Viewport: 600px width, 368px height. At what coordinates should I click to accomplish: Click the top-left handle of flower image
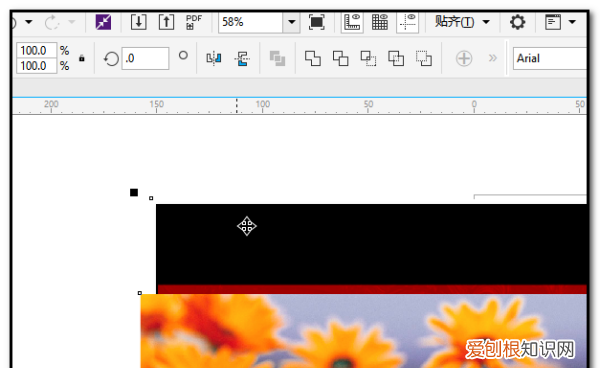point(140,293)
